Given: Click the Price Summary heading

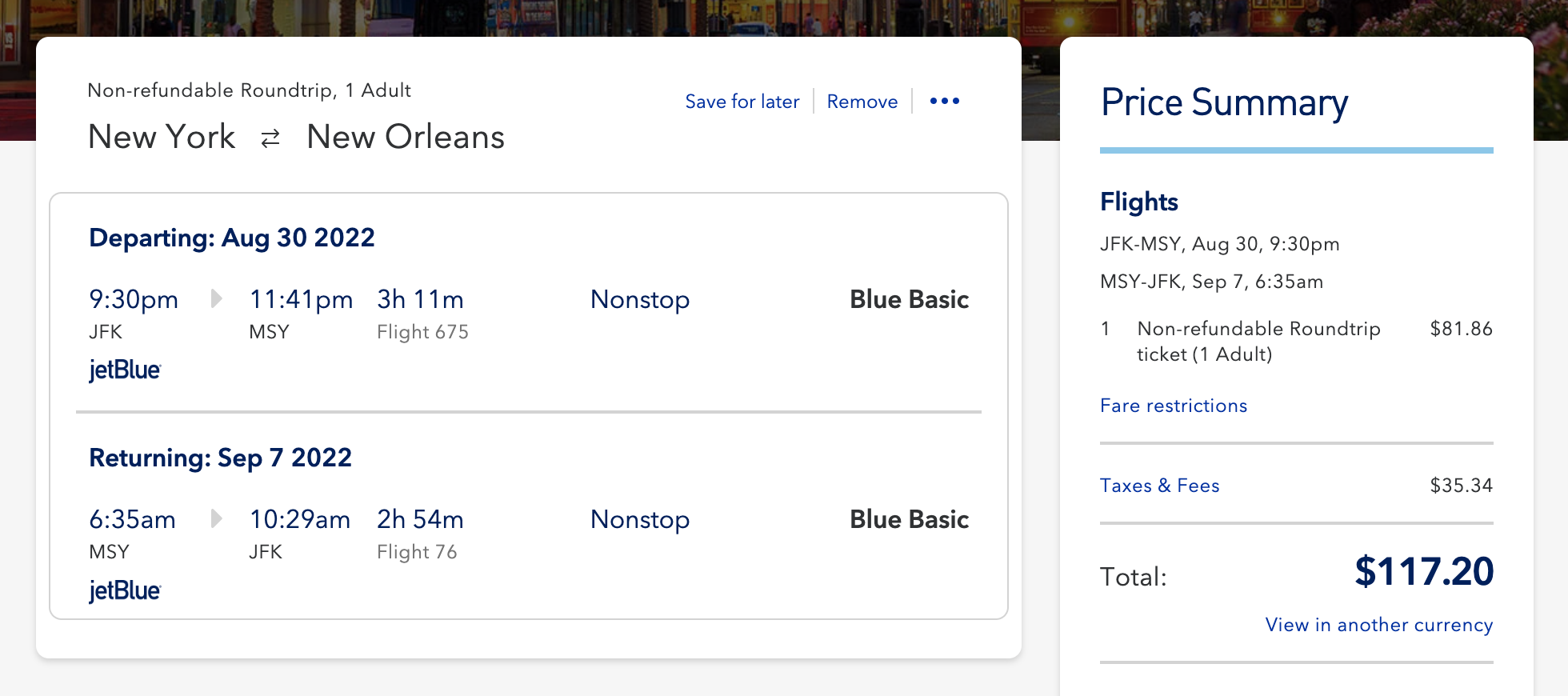Looking at the screenshot, I should coord(1224,103).
